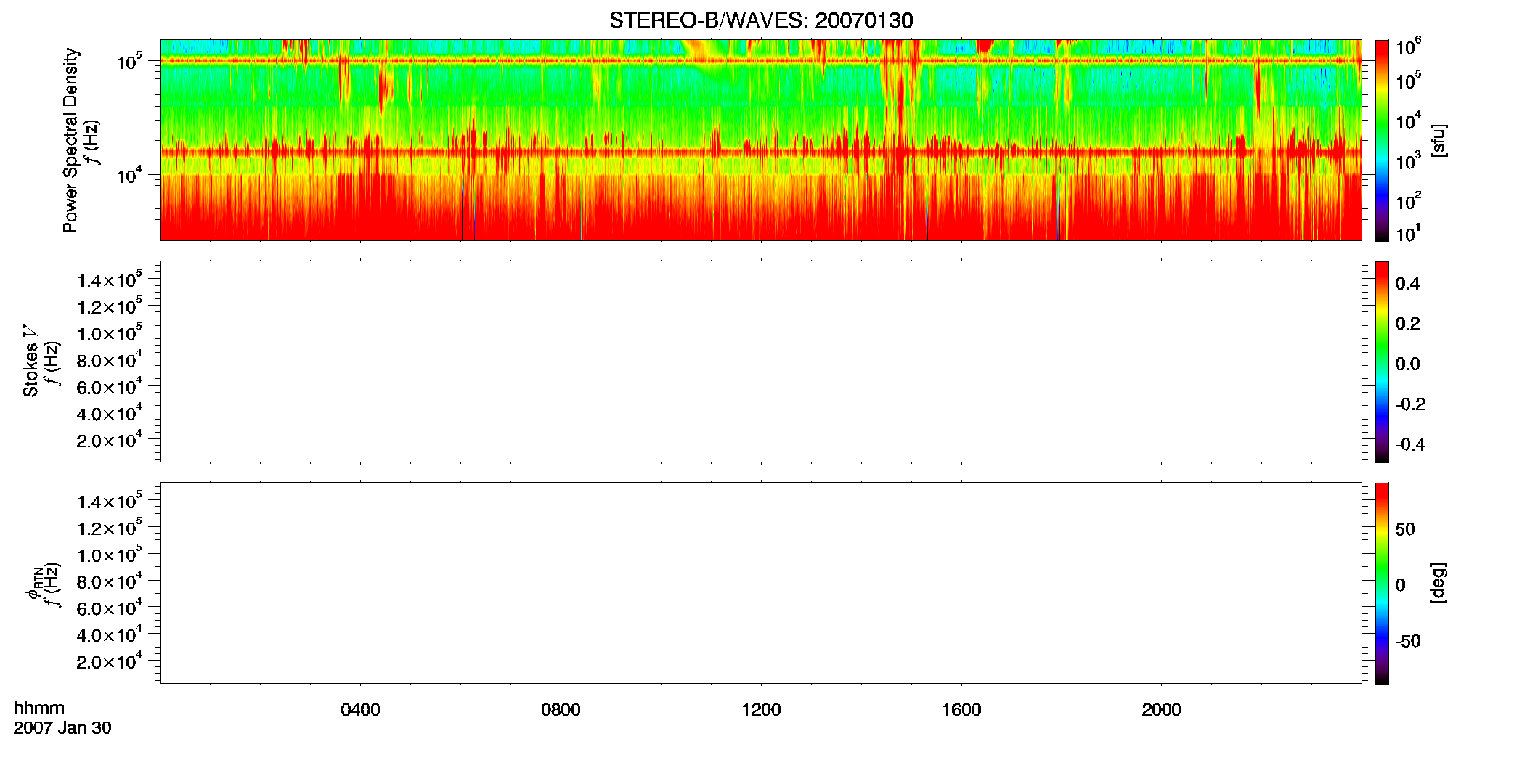Click the 1.4×10^5 tick on Stokes V axis
Viewport: 1522px width, 784px height.
click(110, 280)
